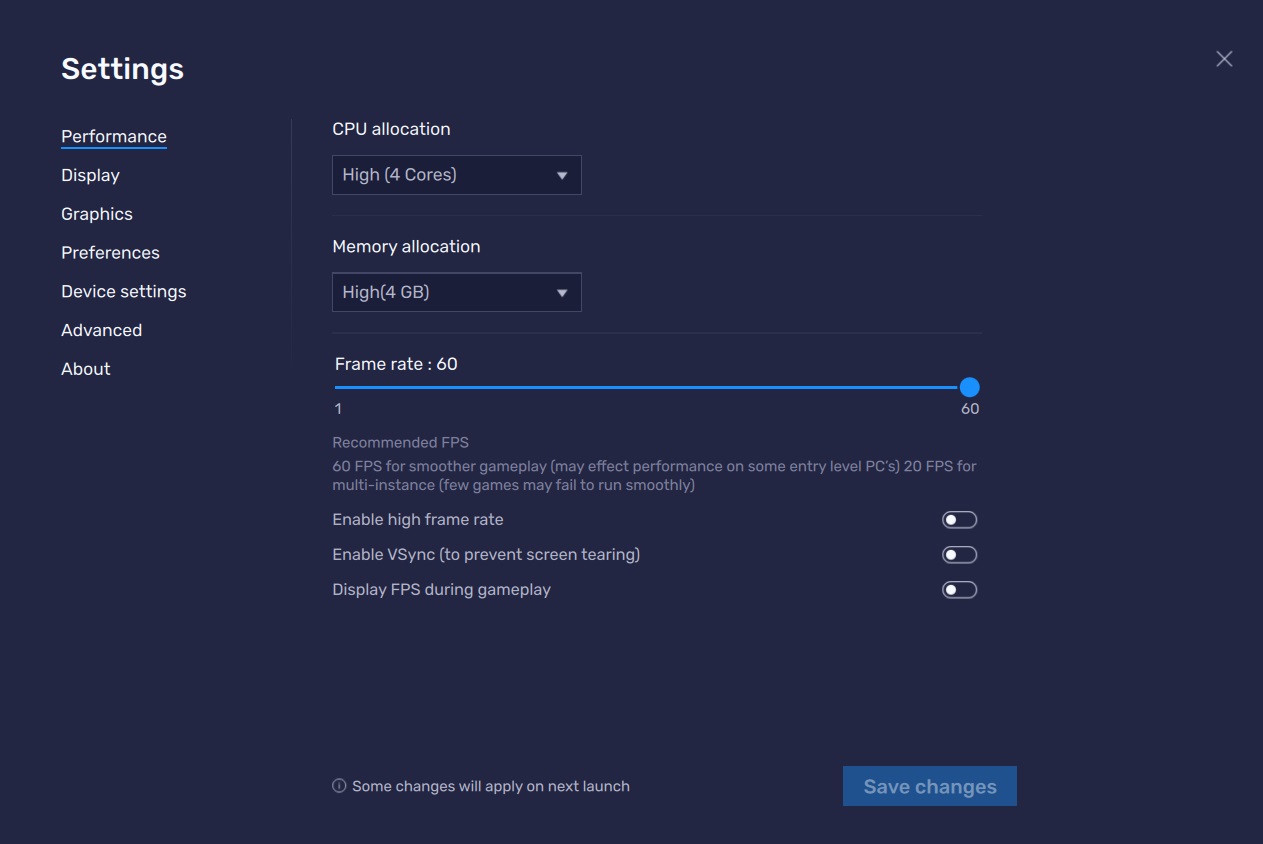The height and width of the screenshot is (844, 1263).
Task: Open the Advanced settings page
Action: (x=101, y=330)
